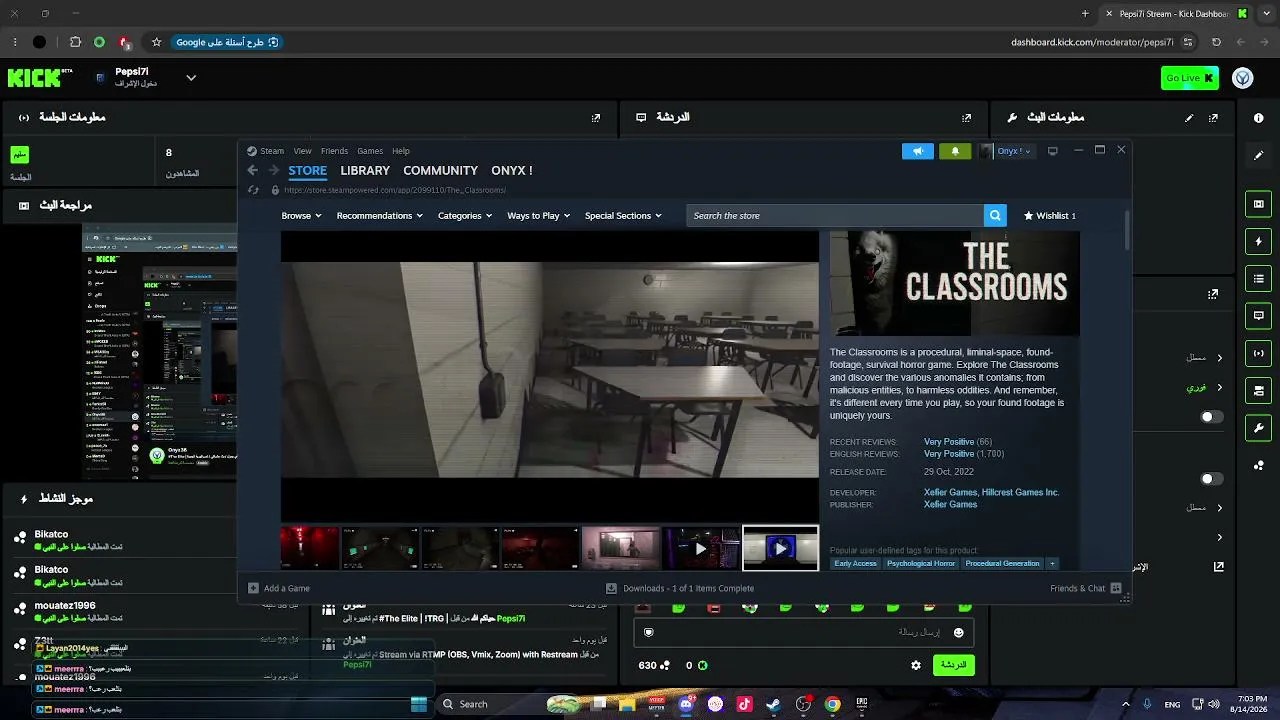Viewport: 1280px width, 720px height.
Task: Open the Games menu in Steam
Action: point(370,151)
